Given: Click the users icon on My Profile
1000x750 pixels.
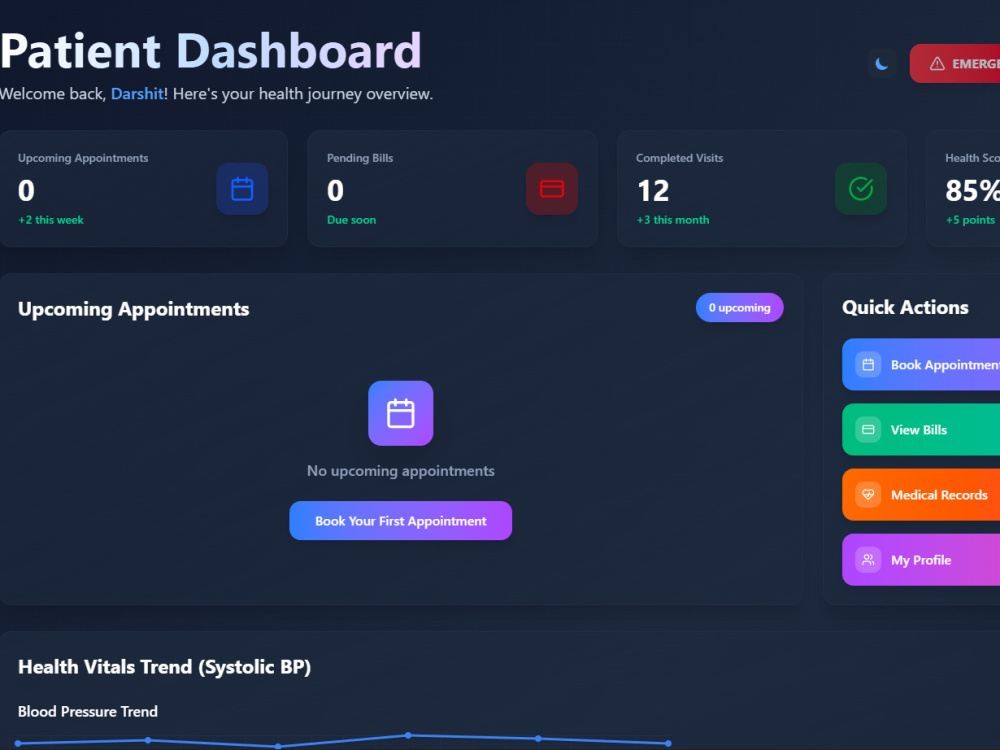Looking at the screenshot, I should tap(868, 560).
